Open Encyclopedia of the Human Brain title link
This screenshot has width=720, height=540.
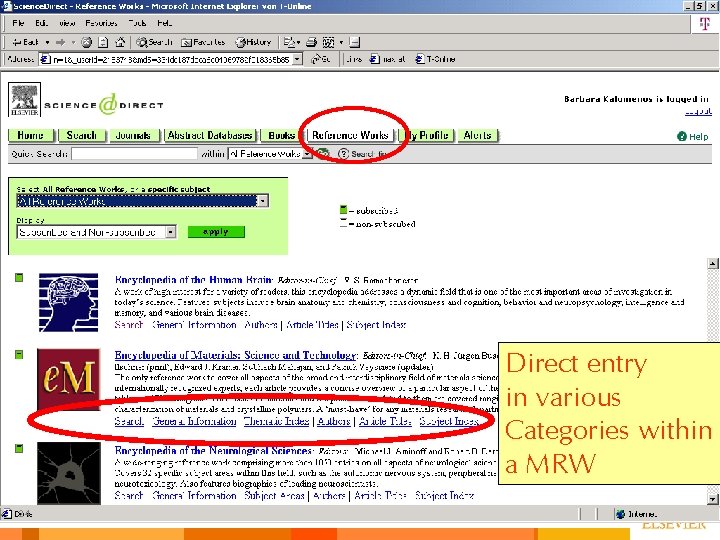pyautogui.click(x=194, y=280)
